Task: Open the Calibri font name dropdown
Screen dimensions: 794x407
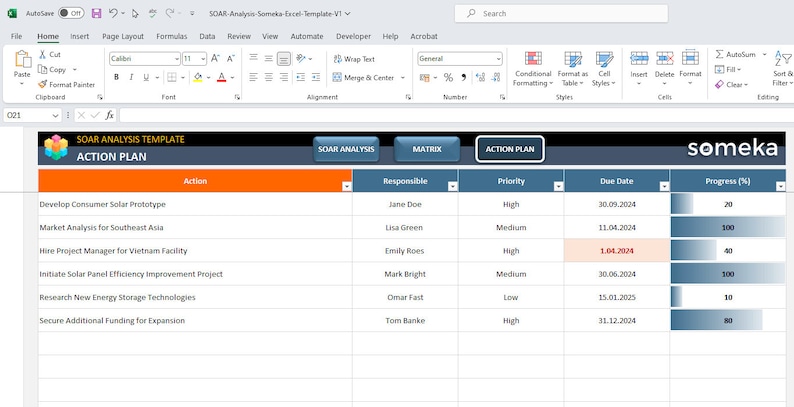Action: point(177,59)
